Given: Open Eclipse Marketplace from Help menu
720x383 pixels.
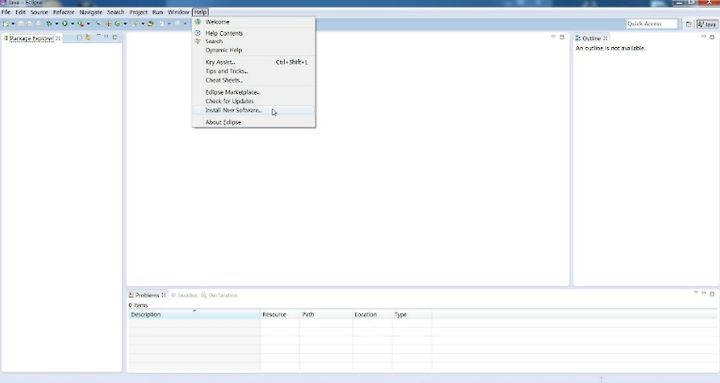Looking at the screenshot, I should 253,92.
